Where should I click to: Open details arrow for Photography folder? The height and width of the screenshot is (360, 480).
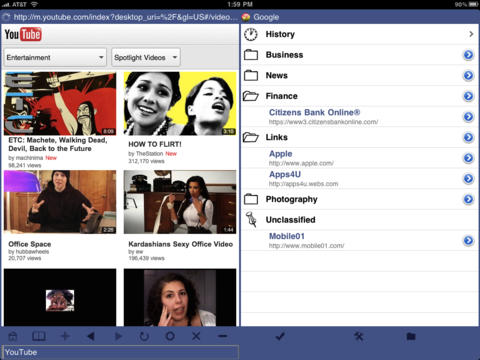click(x=468, y=199)
